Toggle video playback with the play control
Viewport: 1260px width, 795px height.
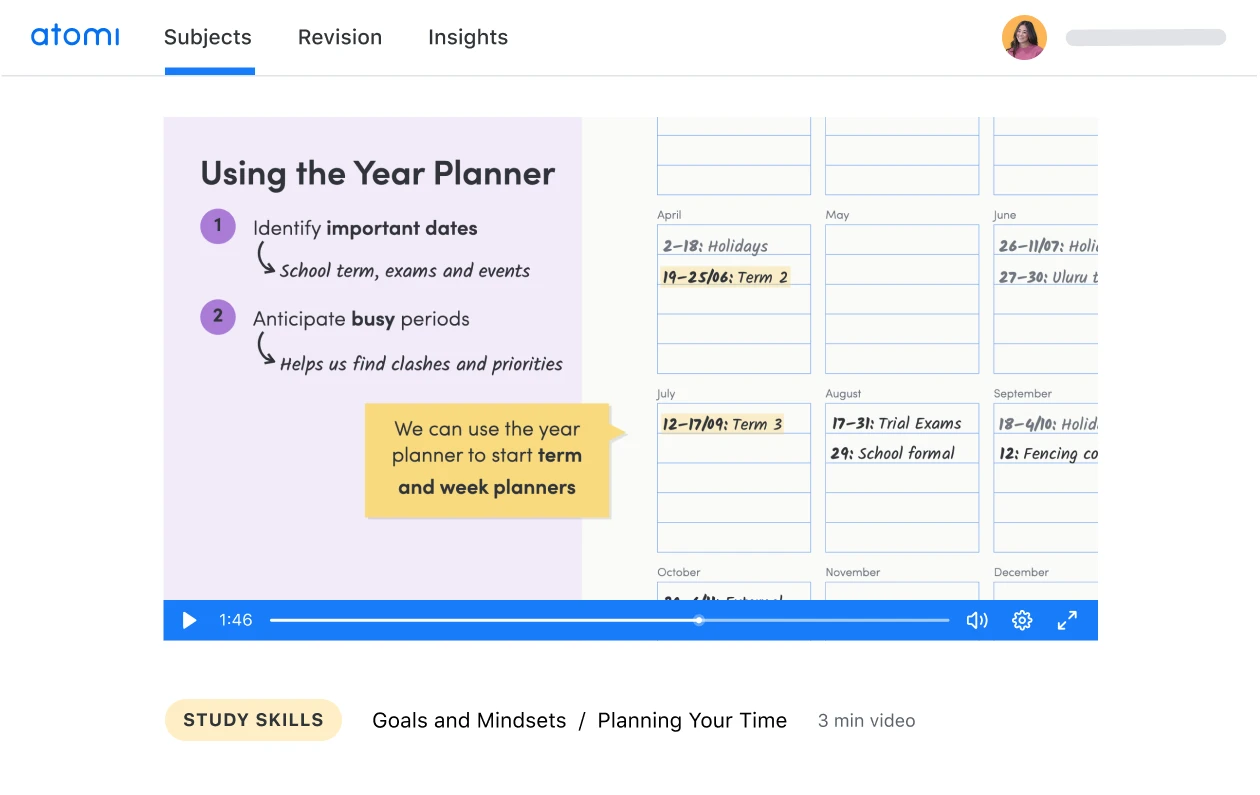[x=189, y=620]
